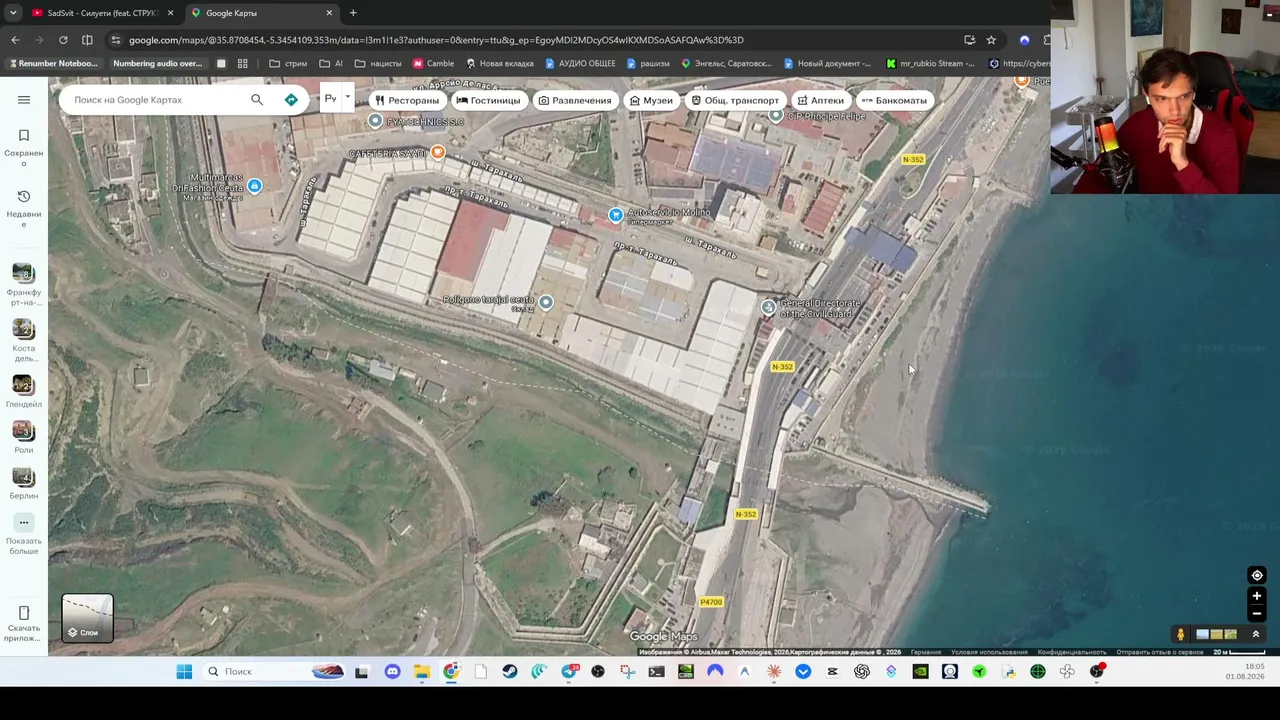Click Get the app phone icon
Screen dimensions: 1280x720
coord(24,613)
